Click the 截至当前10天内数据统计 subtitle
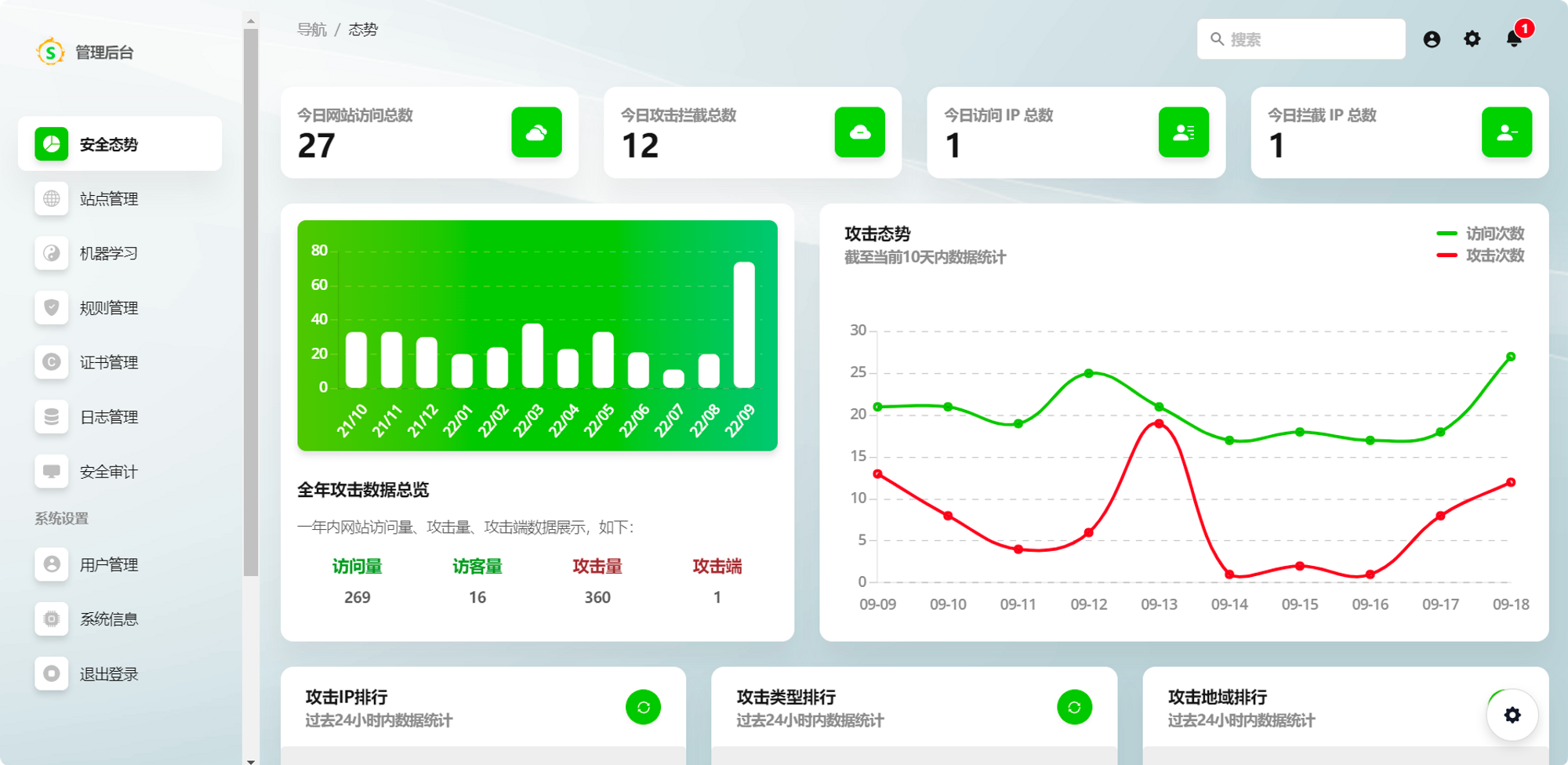The width and height of the screenshot is (1568, 765). coord(925,257)
